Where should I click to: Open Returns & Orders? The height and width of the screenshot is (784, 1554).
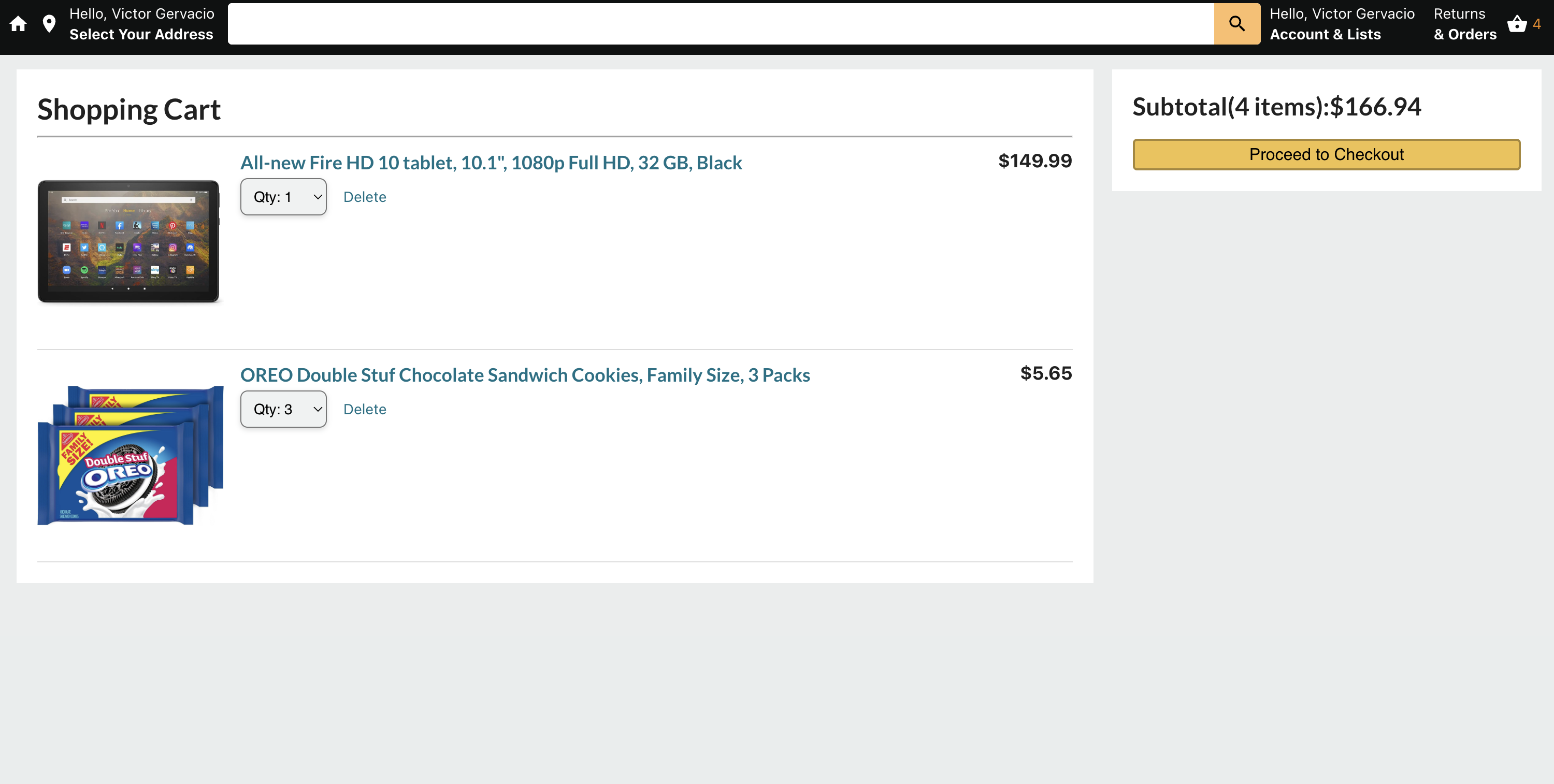1465,24
